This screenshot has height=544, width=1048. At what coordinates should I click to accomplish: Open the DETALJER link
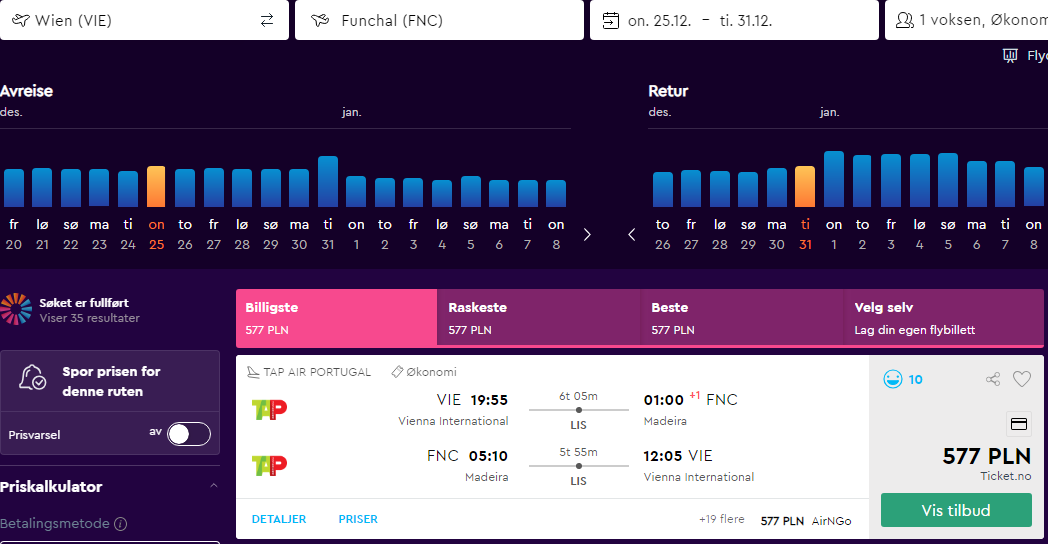point(279,519)
